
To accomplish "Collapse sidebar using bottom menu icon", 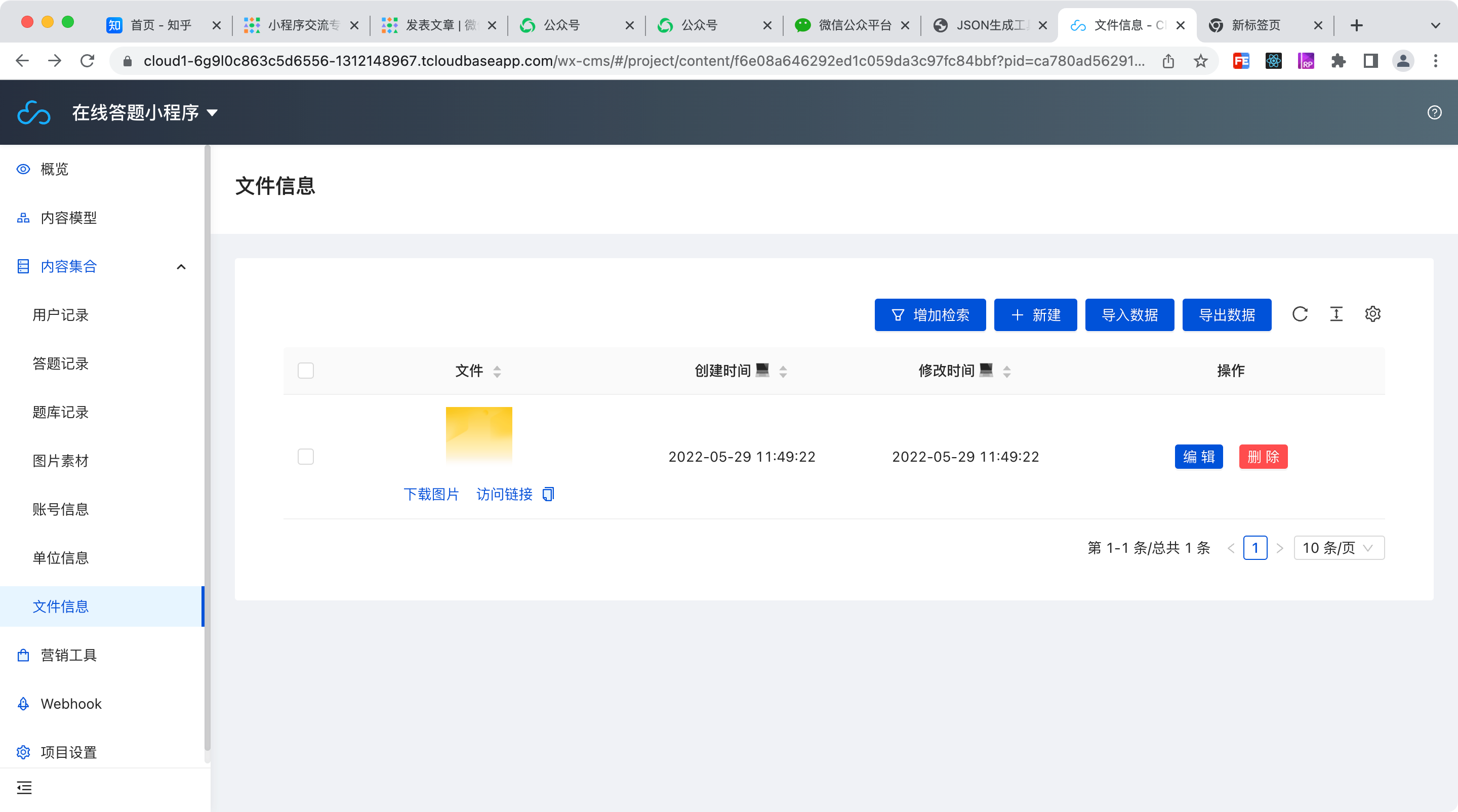I will [x=24, y=787].
